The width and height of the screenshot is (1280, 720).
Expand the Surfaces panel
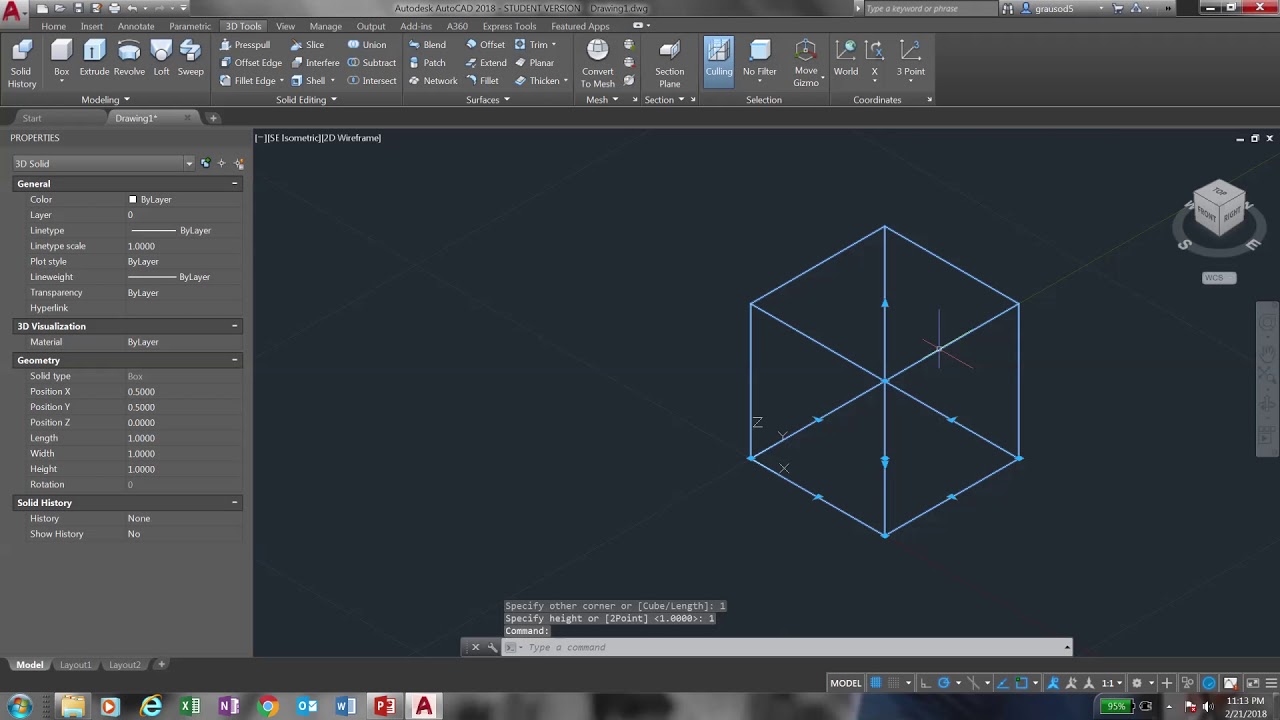tap(488, 100)
